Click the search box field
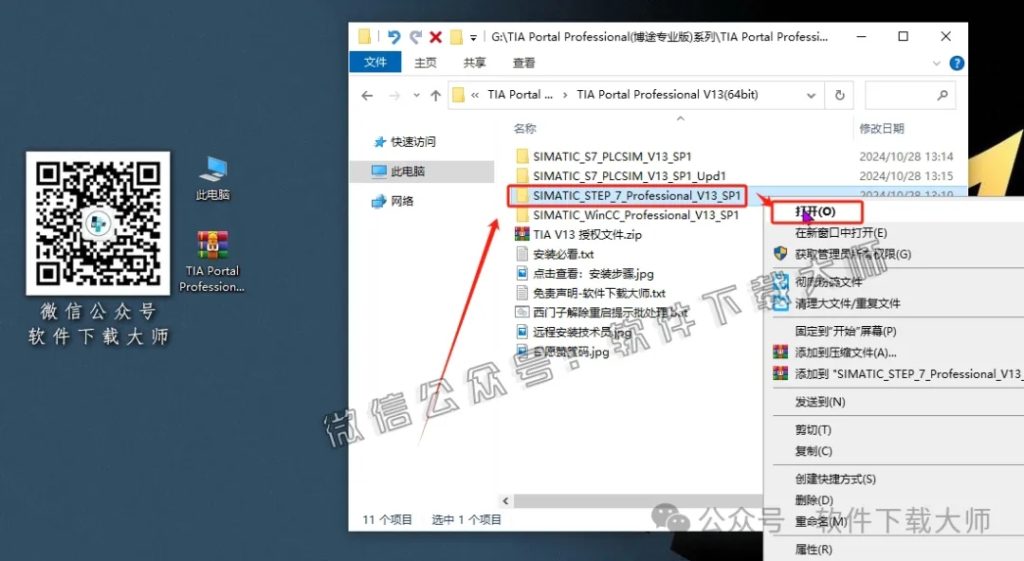1024x561 pixels. click(x=910, y=95)
